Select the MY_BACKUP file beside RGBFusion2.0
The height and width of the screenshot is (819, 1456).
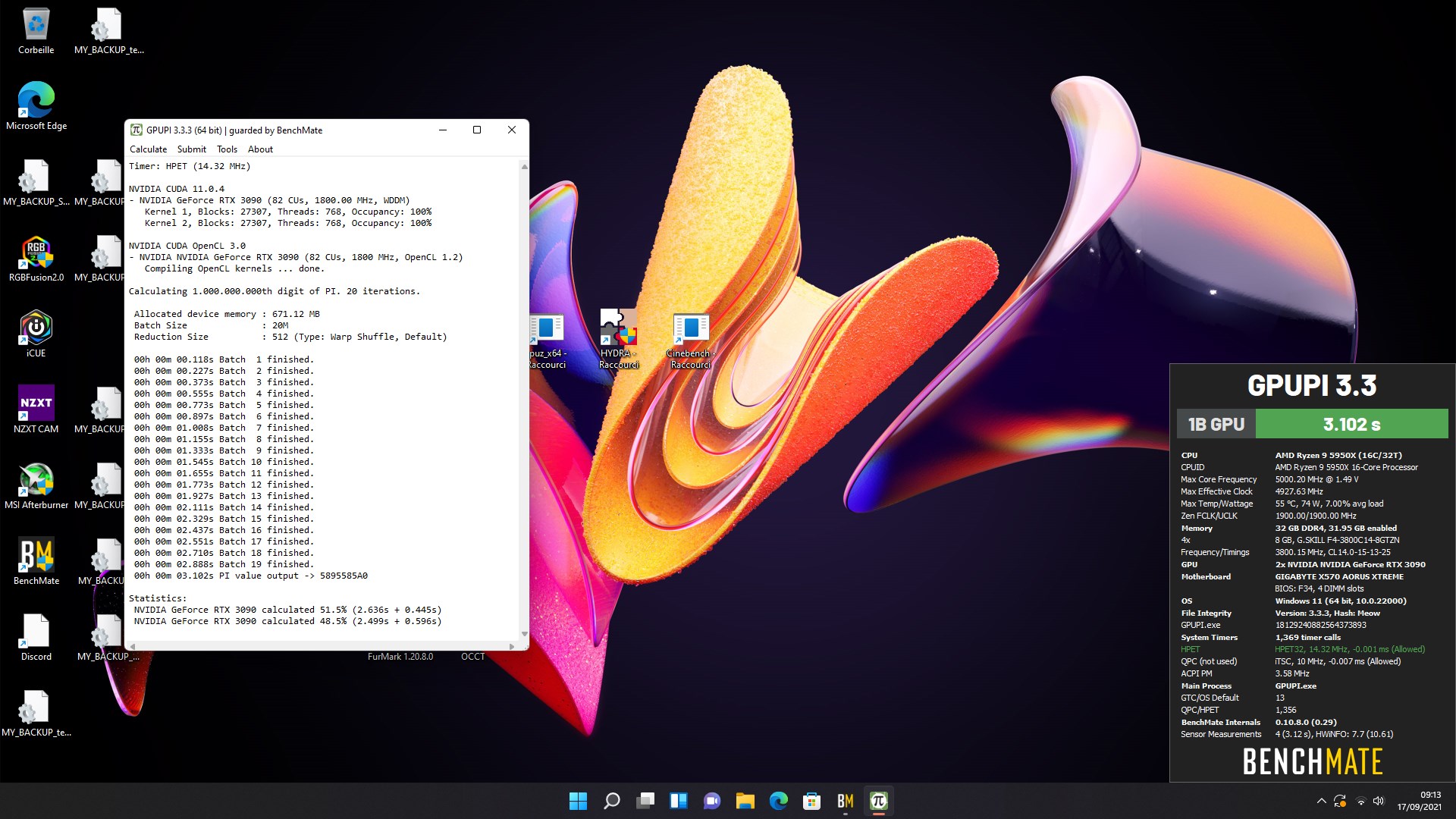(99, 259)
